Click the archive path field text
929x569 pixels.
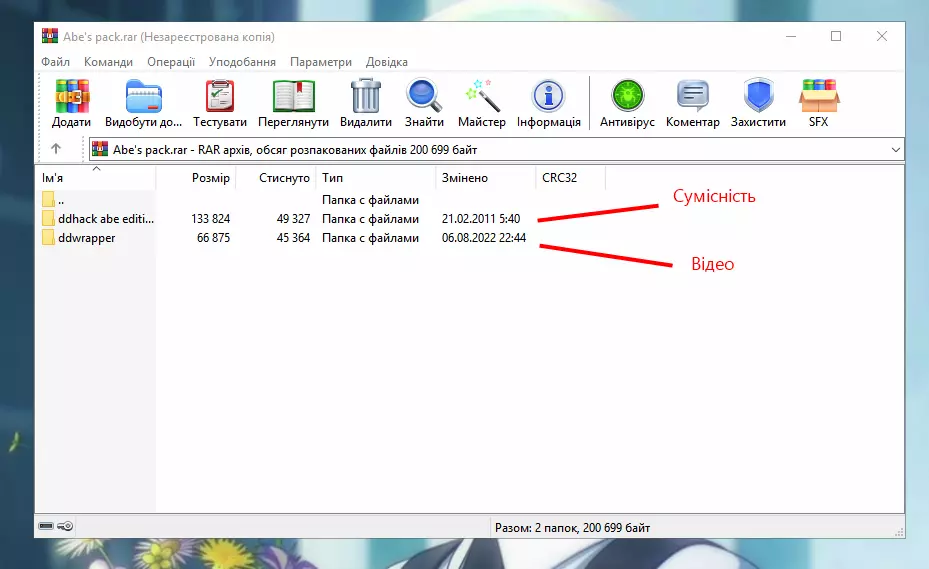(x=295, y=150)
